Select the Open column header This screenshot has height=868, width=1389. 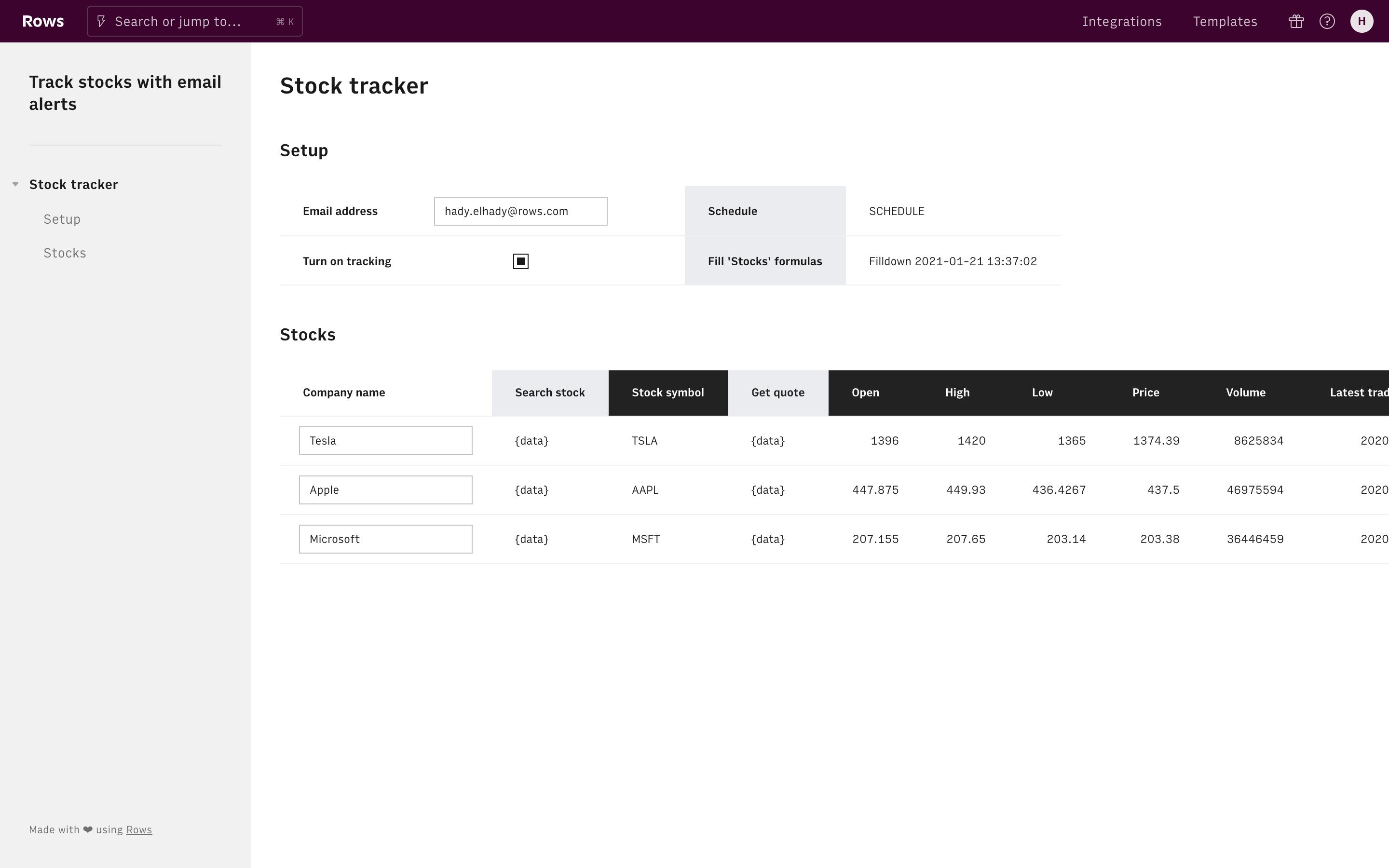click(x=866, y=393)
